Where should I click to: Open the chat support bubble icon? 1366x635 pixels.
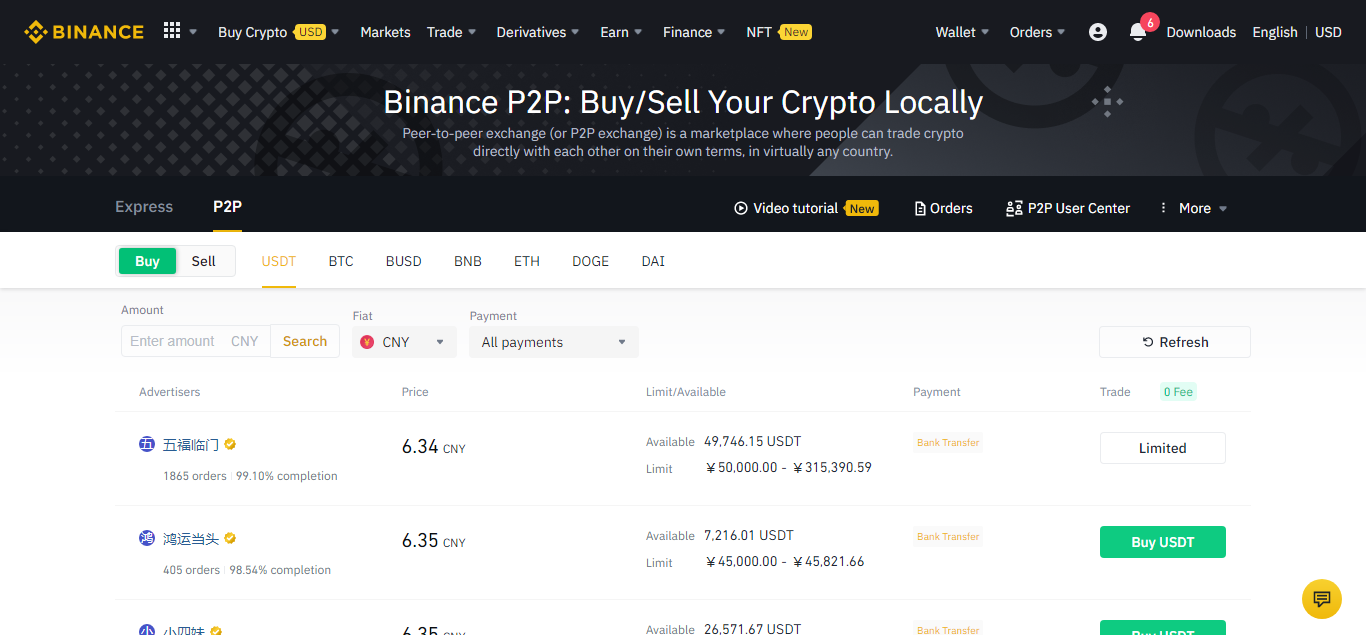[x=1322, y=599]
